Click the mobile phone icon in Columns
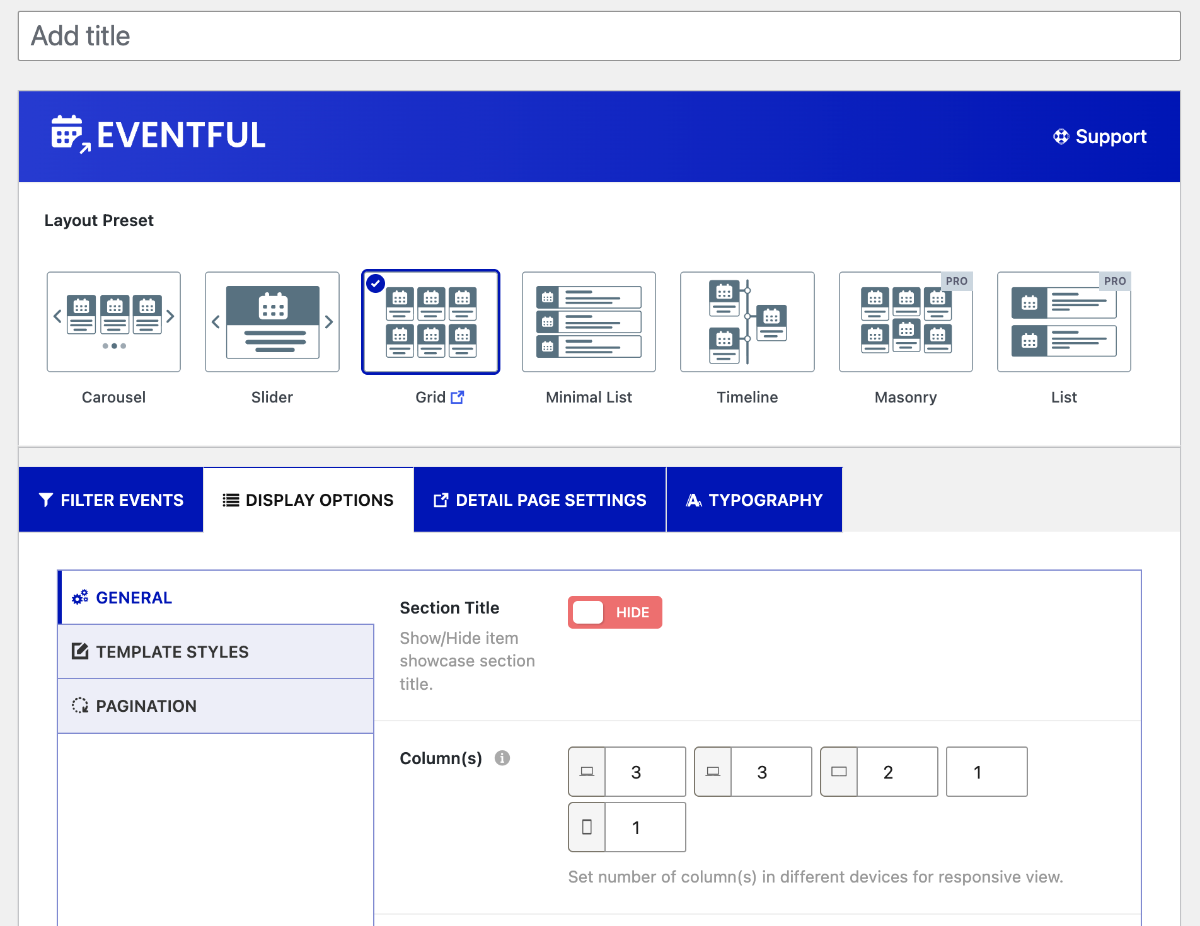Screen dimensions: 1200x926 coord(587,827)
